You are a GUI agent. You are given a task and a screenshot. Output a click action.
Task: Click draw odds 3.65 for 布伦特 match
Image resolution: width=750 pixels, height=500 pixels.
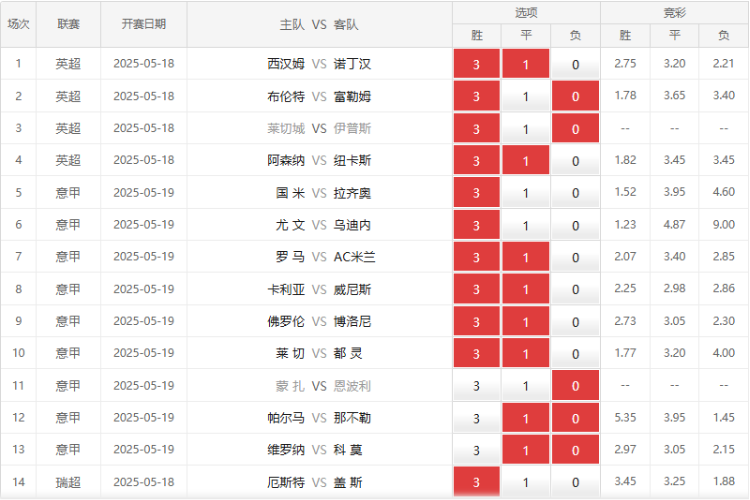(x=674, y=95)
